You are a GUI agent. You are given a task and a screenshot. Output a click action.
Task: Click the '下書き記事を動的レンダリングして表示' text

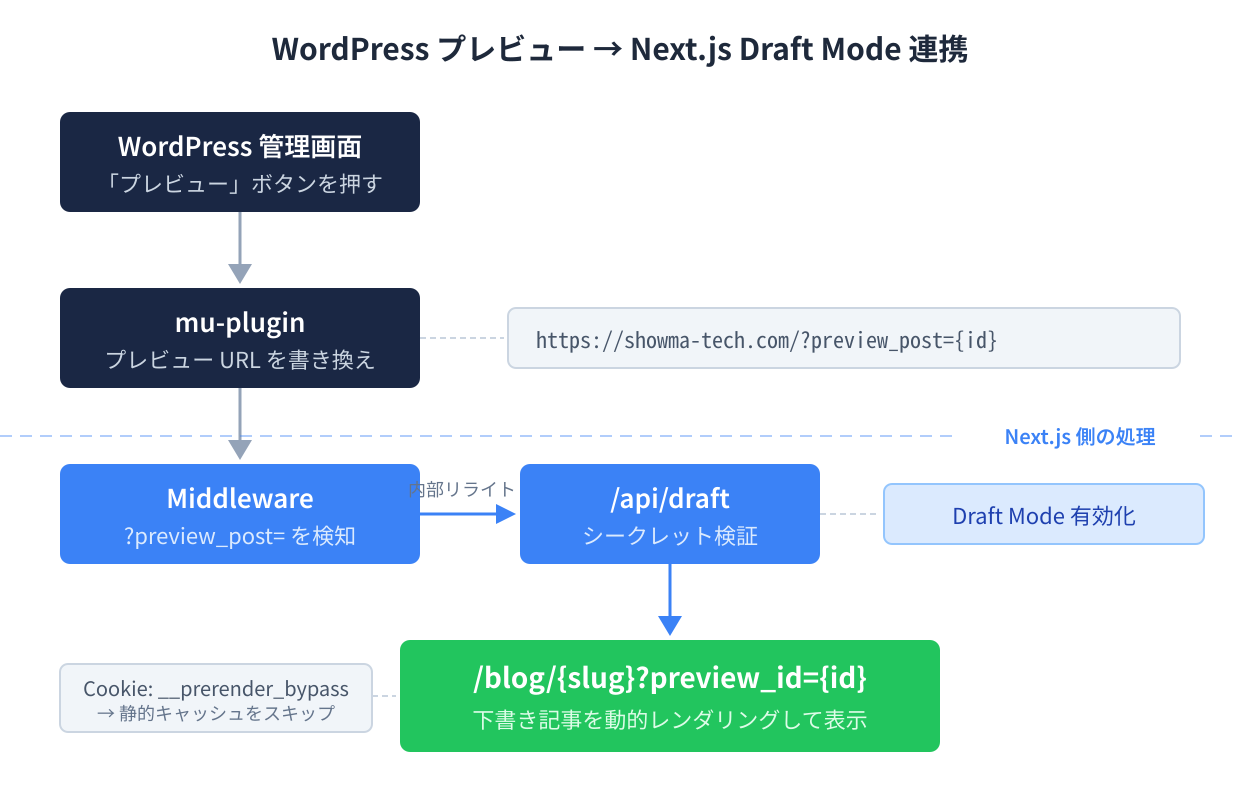670,719
